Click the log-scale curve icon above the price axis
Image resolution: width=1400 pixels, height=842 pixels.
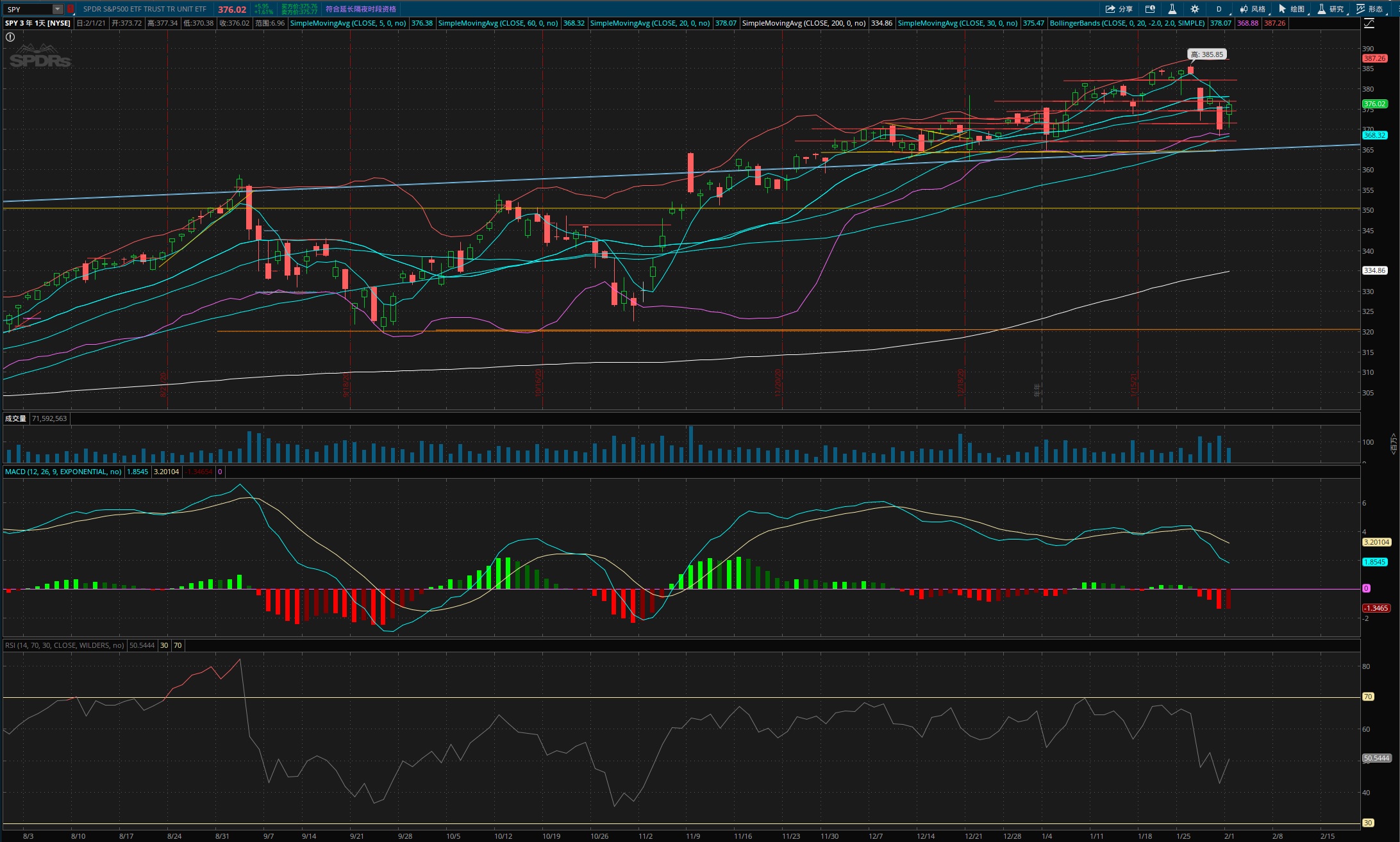coord(1369,24)
